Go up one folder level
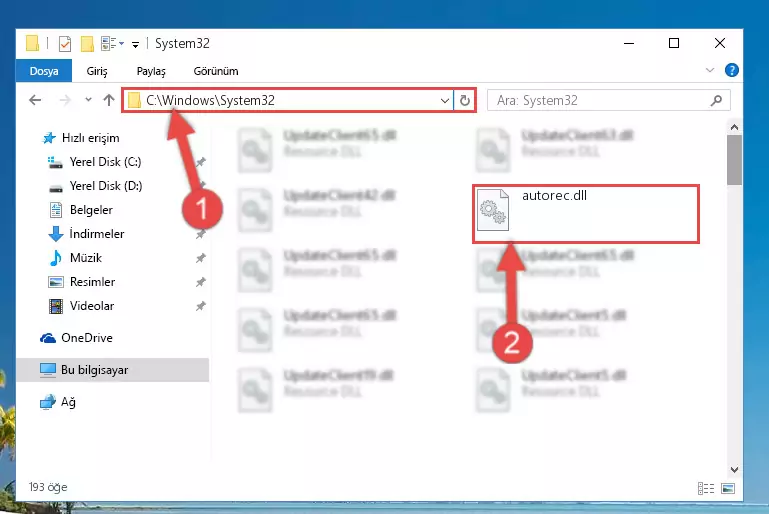Viewport: 769px width, 514px height. point(109,100)
